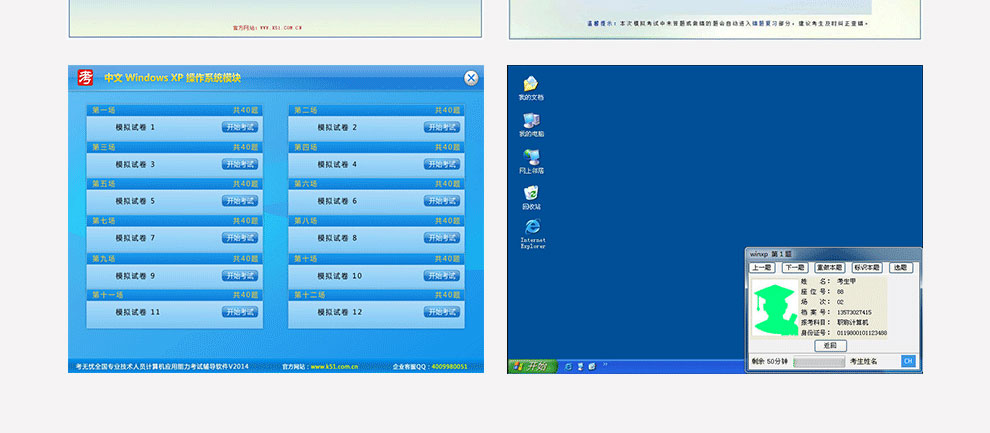The height and width of the screenshot is (433, 990).
Task: Click the winxp 第1题 panel title
Action: tap(771, 254)
